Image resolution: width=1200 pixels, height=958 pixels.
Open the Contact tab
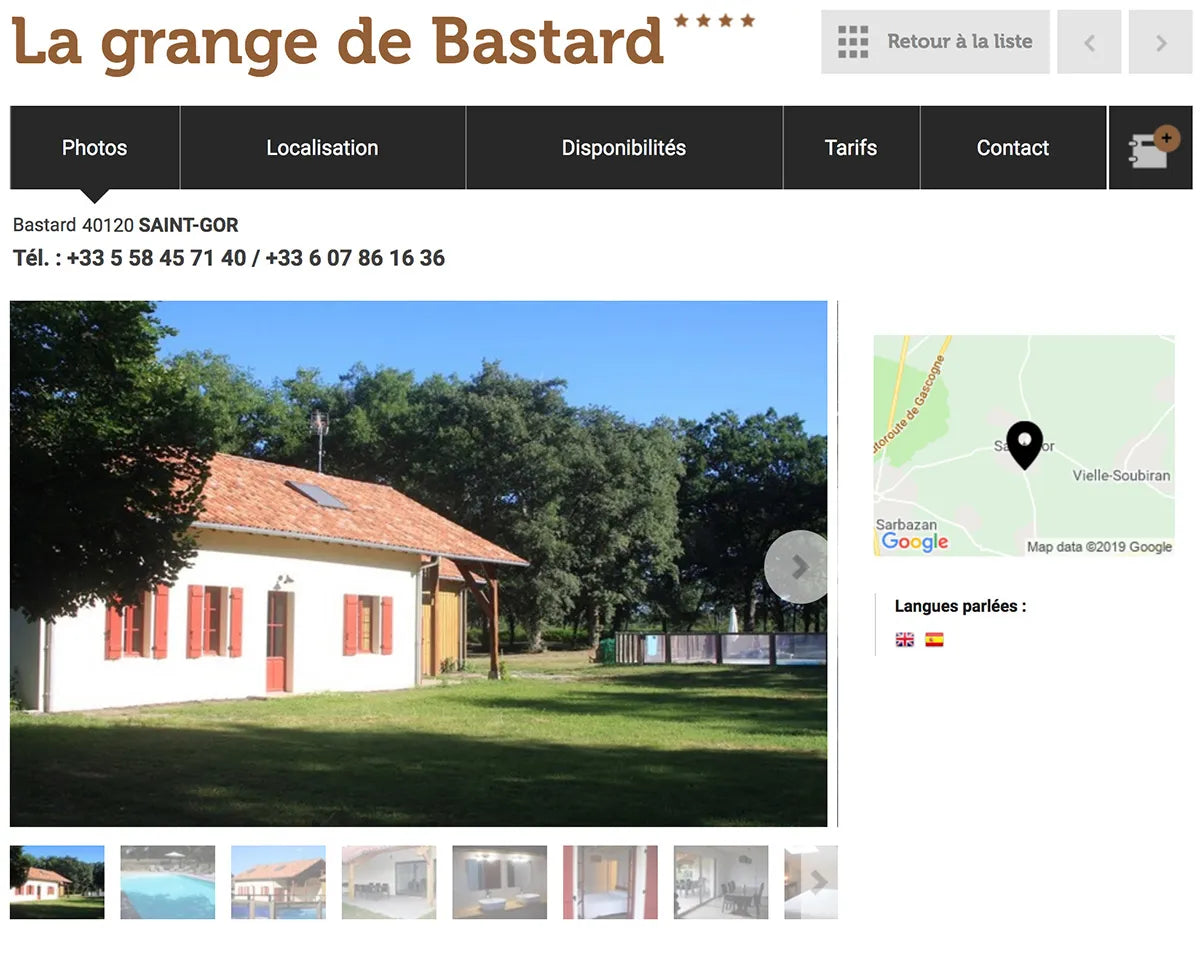pyautogui.click(x=1013, y=148)
